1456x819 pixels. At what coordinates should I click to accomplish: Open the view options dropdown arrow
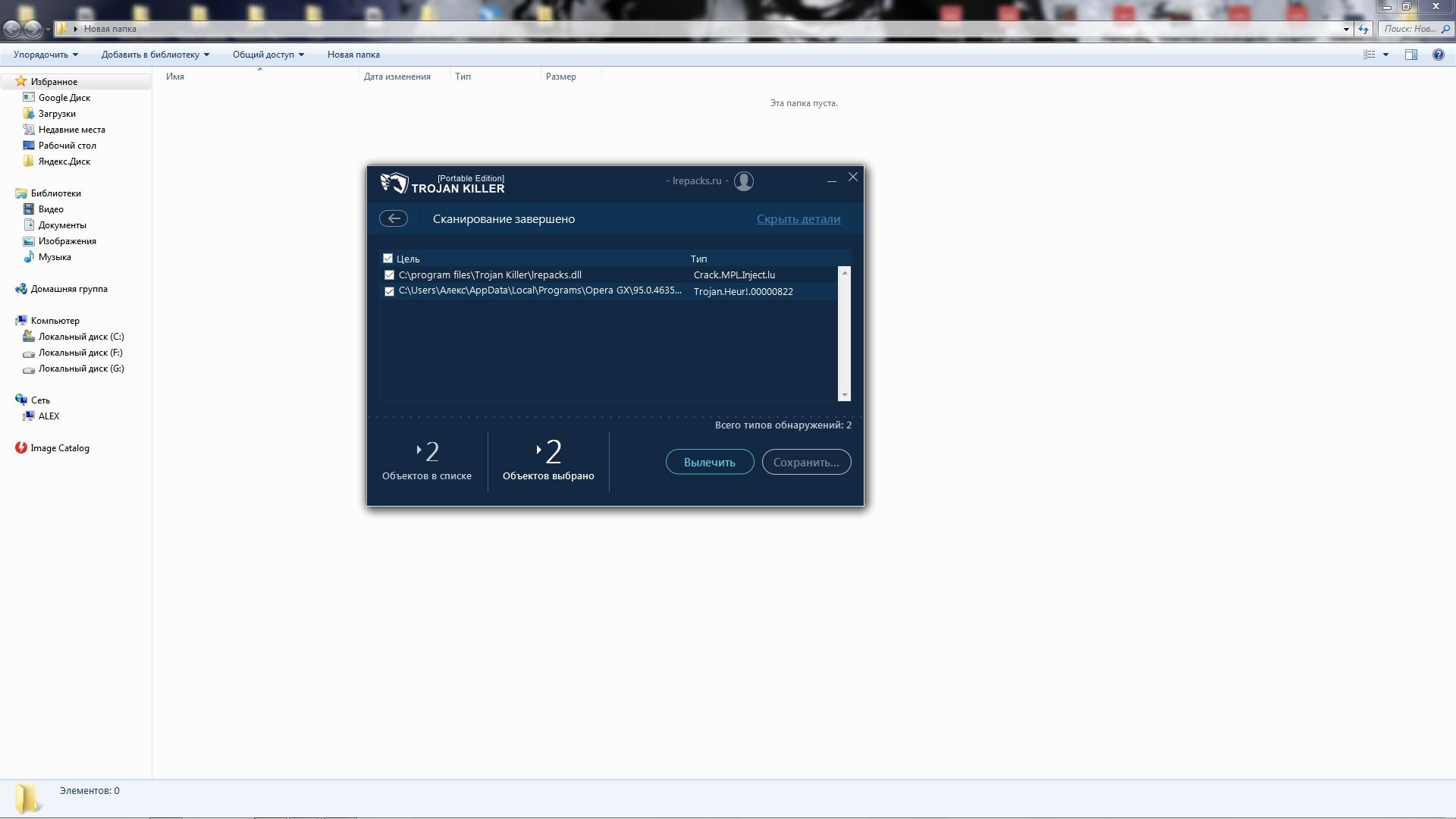pyautogui.click(x=1385, y=55)
